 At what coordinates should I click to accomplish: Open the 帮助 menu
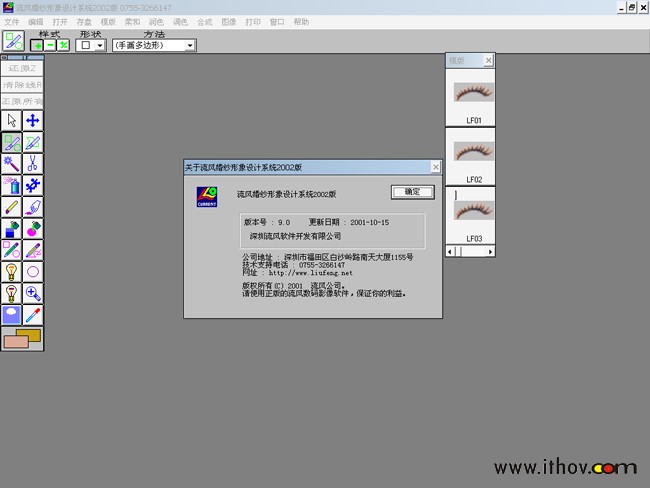coord(301,22)
